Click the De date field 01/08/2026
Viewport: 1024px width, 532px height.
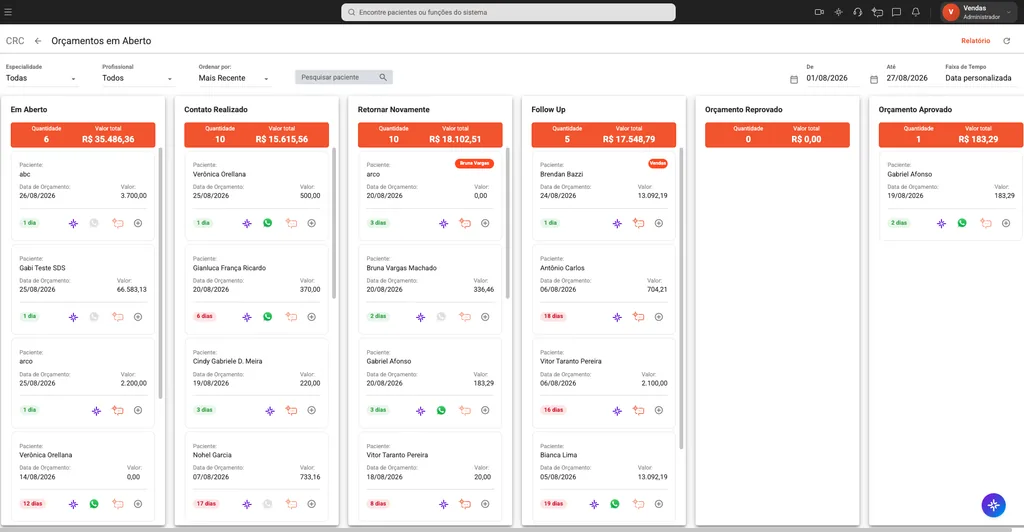tap(827, 78)
